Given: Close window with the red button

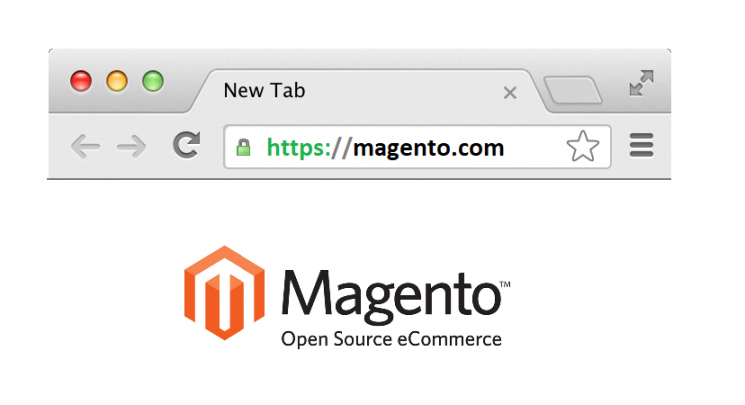Looking at the screenshot, I should coord(81,81).
